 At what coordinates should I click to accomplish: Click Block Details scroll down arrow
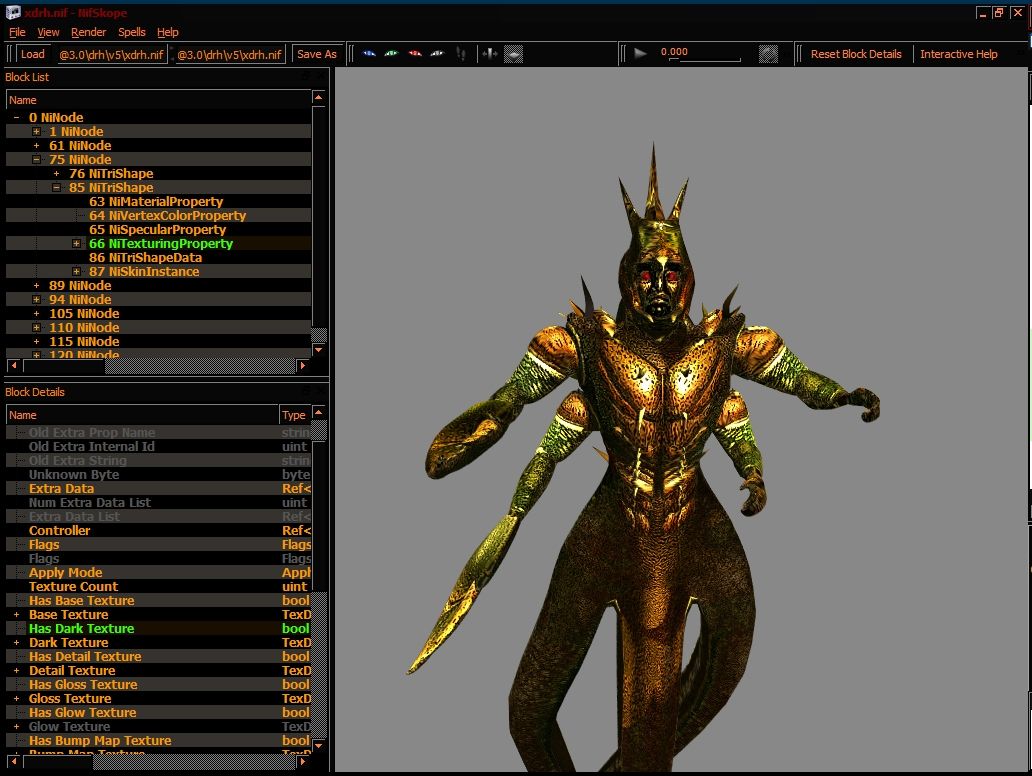click(x=319, y=745)
